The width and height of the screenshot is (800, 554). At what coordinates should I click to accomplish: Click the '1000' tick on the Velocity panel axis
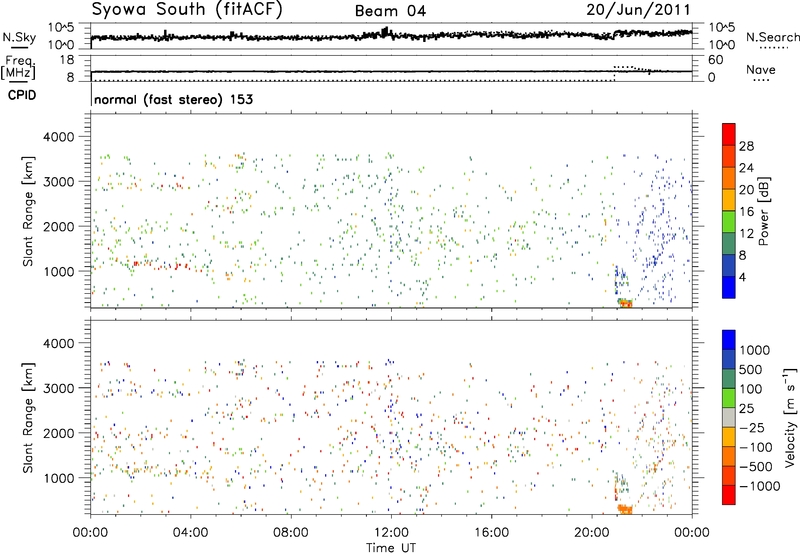coord(58,478)
